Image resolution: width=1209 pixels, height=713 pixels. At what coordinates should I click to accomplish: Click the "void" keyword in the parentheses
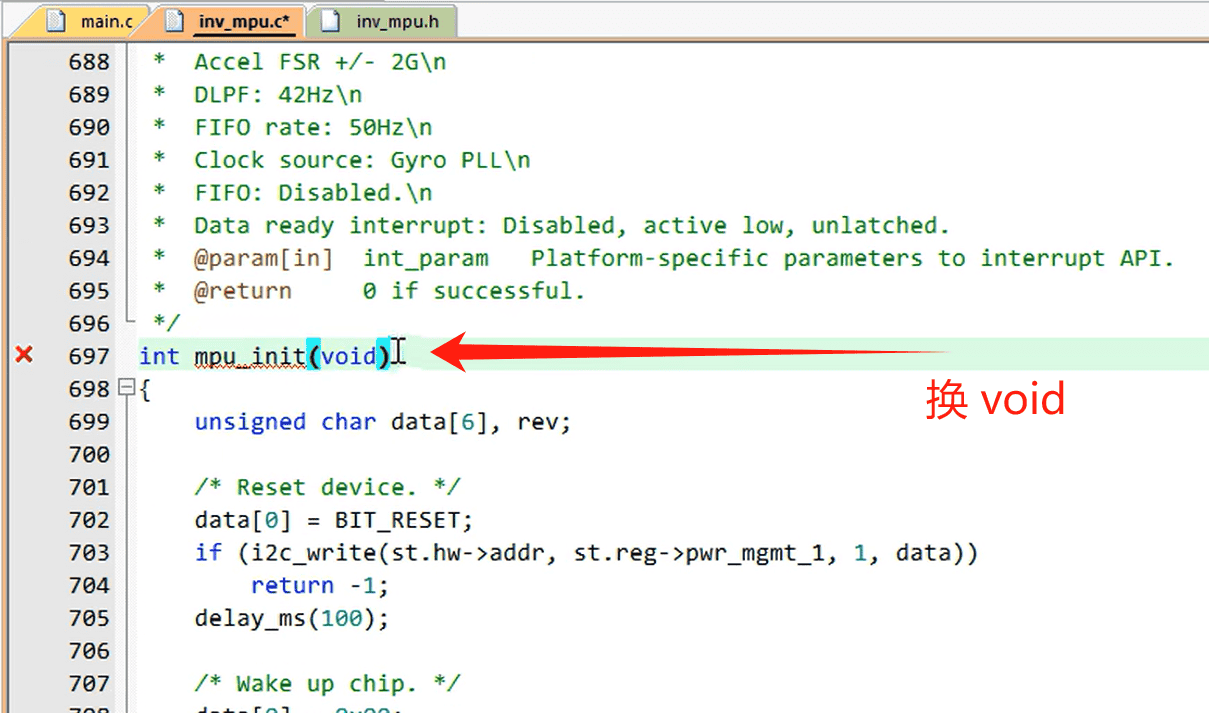pos(349,356)
